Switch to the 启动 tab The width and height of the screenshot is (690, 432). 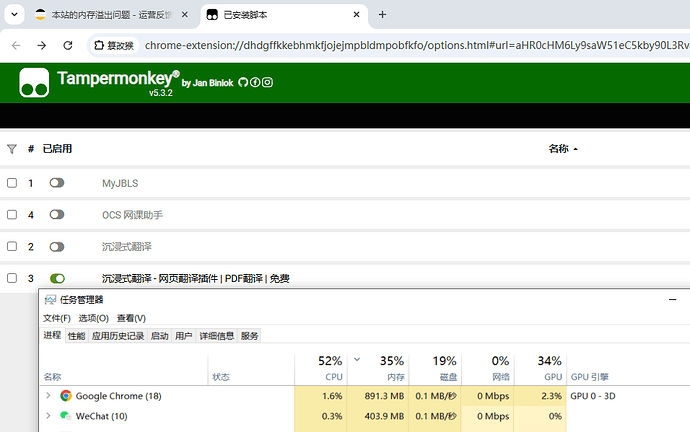160,336
